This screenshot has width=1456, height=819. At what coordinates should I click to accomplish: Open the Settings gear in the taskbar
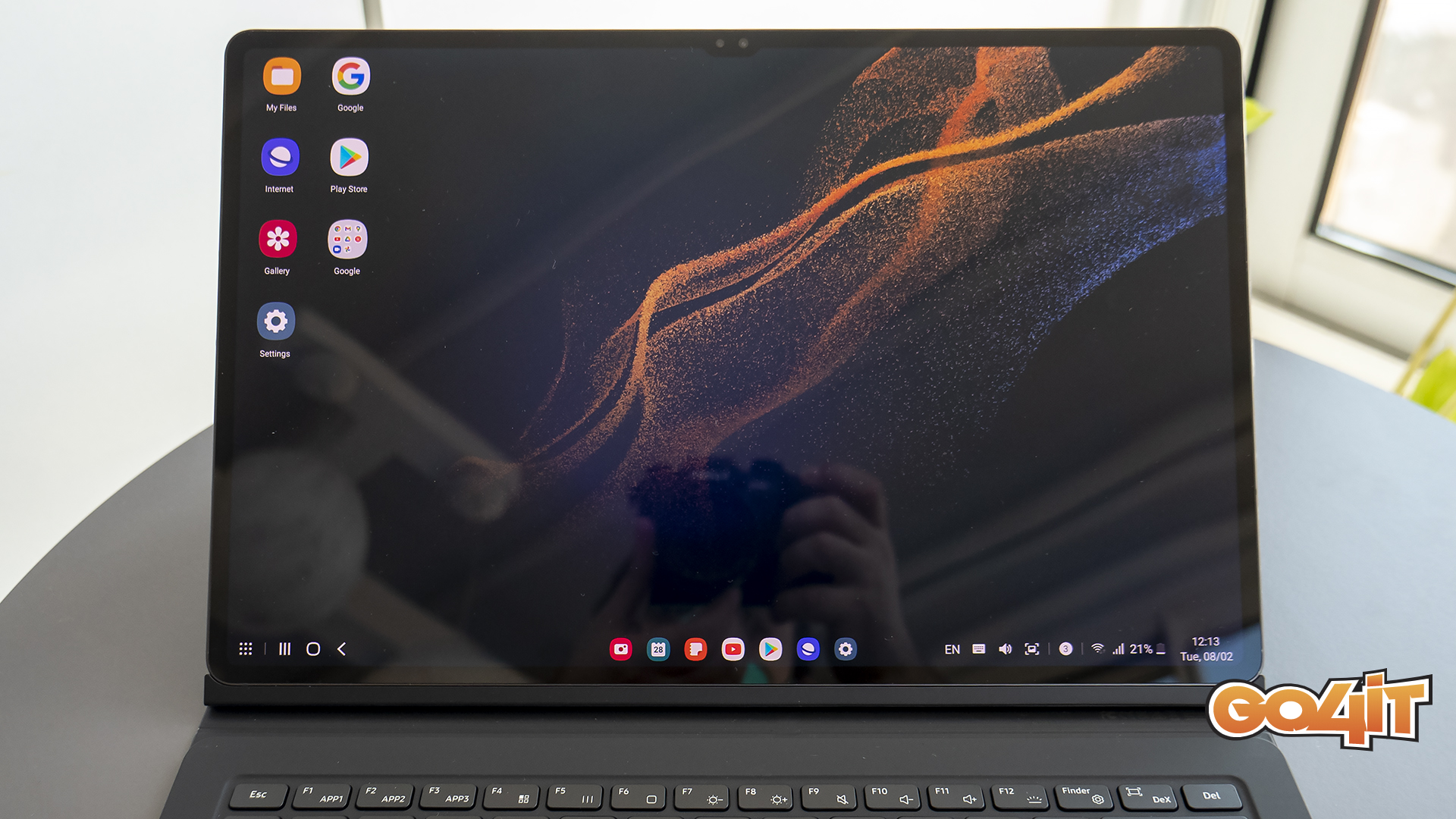coord(846,649)
